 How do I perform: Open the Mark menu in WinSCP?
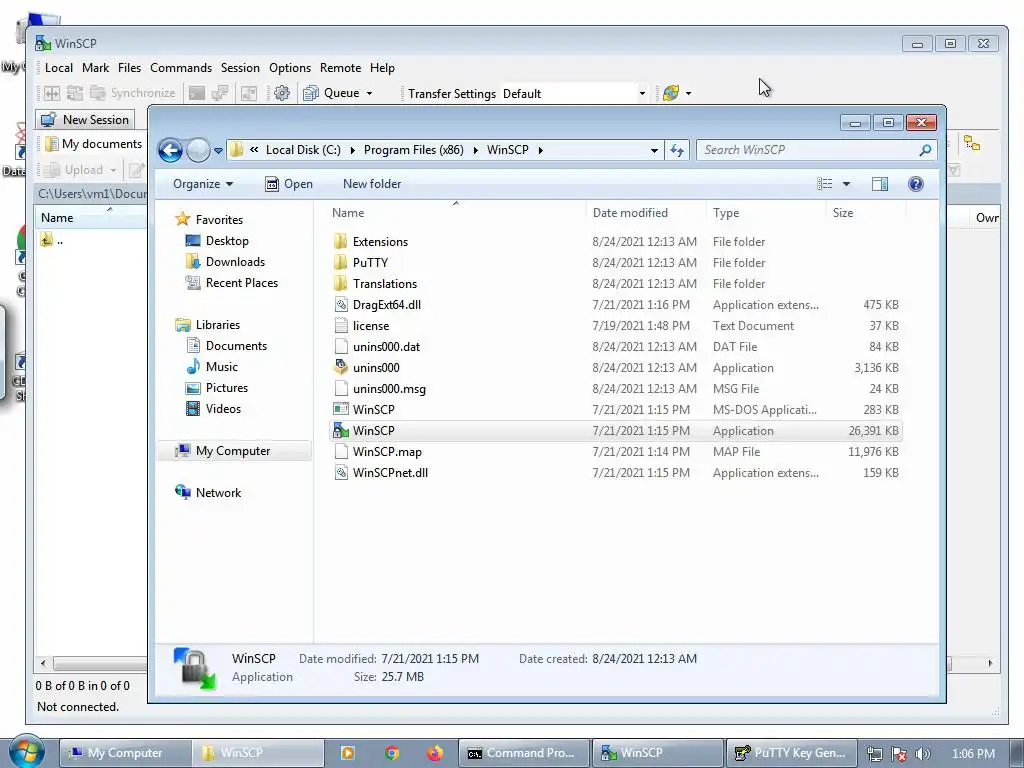[95, 68]
